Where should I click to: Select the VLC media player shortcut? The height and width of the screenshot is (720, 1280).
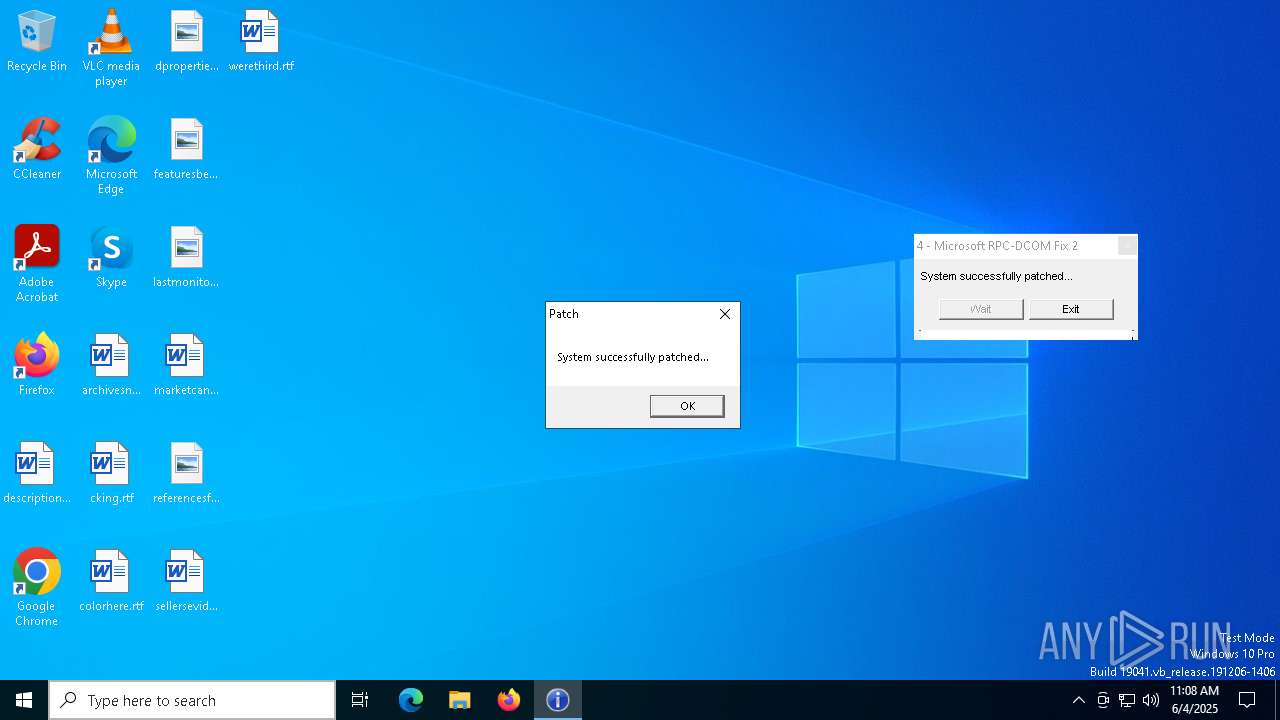coord(111,48)
